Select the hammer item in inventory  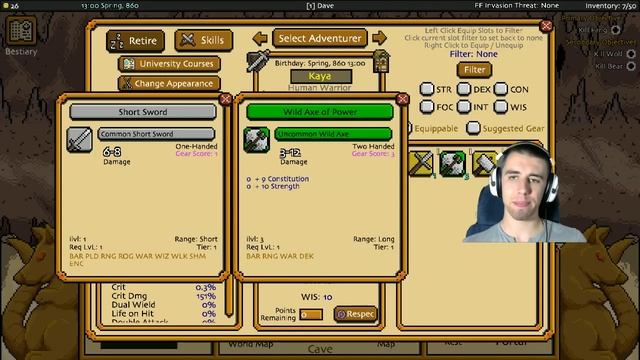tap(484, 164)
